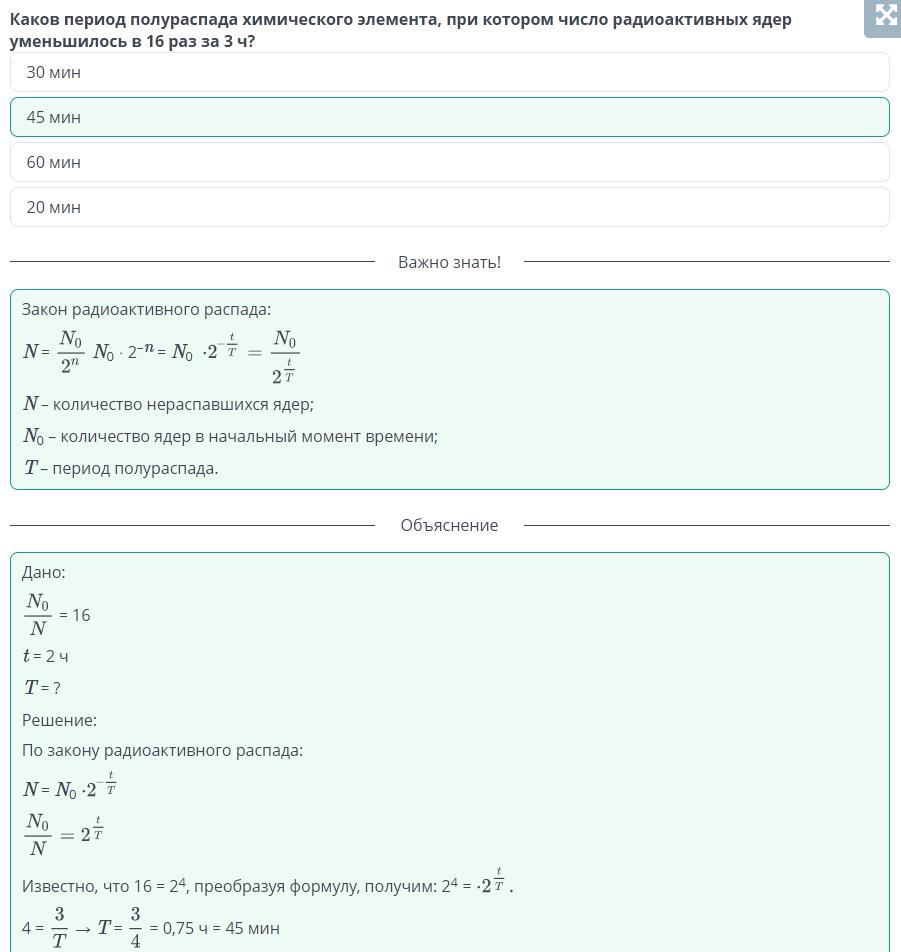
Task: Click the line about количество нераспавшихся ядер
Action: (x=168, y=404)
